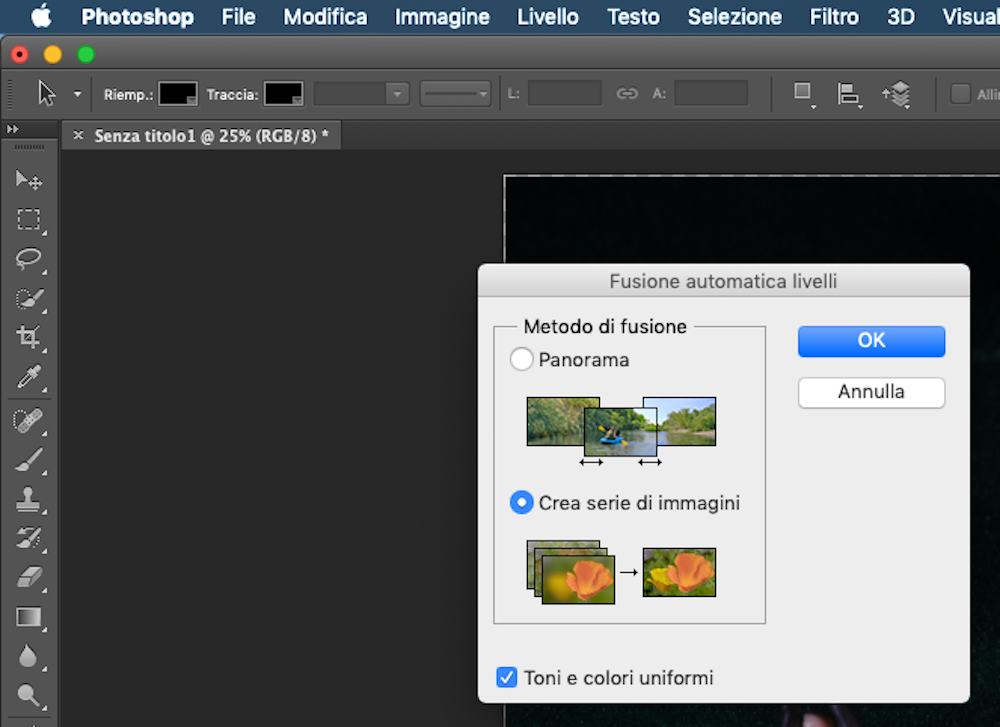Viewport: 1000px width, 727px height.
Task: Open the 3D menu
Action: pos(901,17)
